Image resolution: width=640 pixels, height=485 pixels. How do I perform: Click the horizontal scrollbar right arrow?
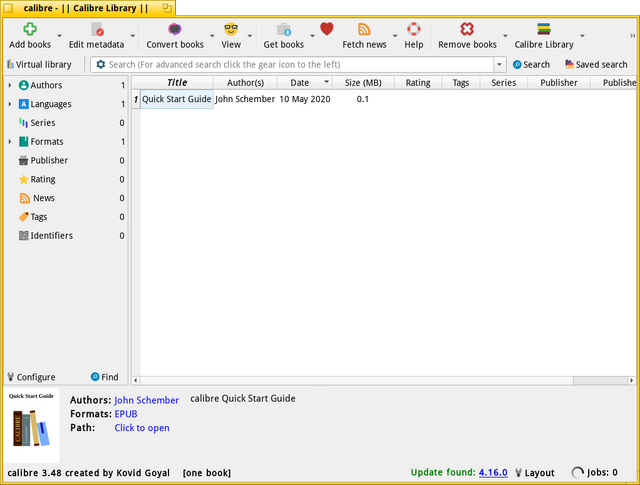tap(631, 380)
